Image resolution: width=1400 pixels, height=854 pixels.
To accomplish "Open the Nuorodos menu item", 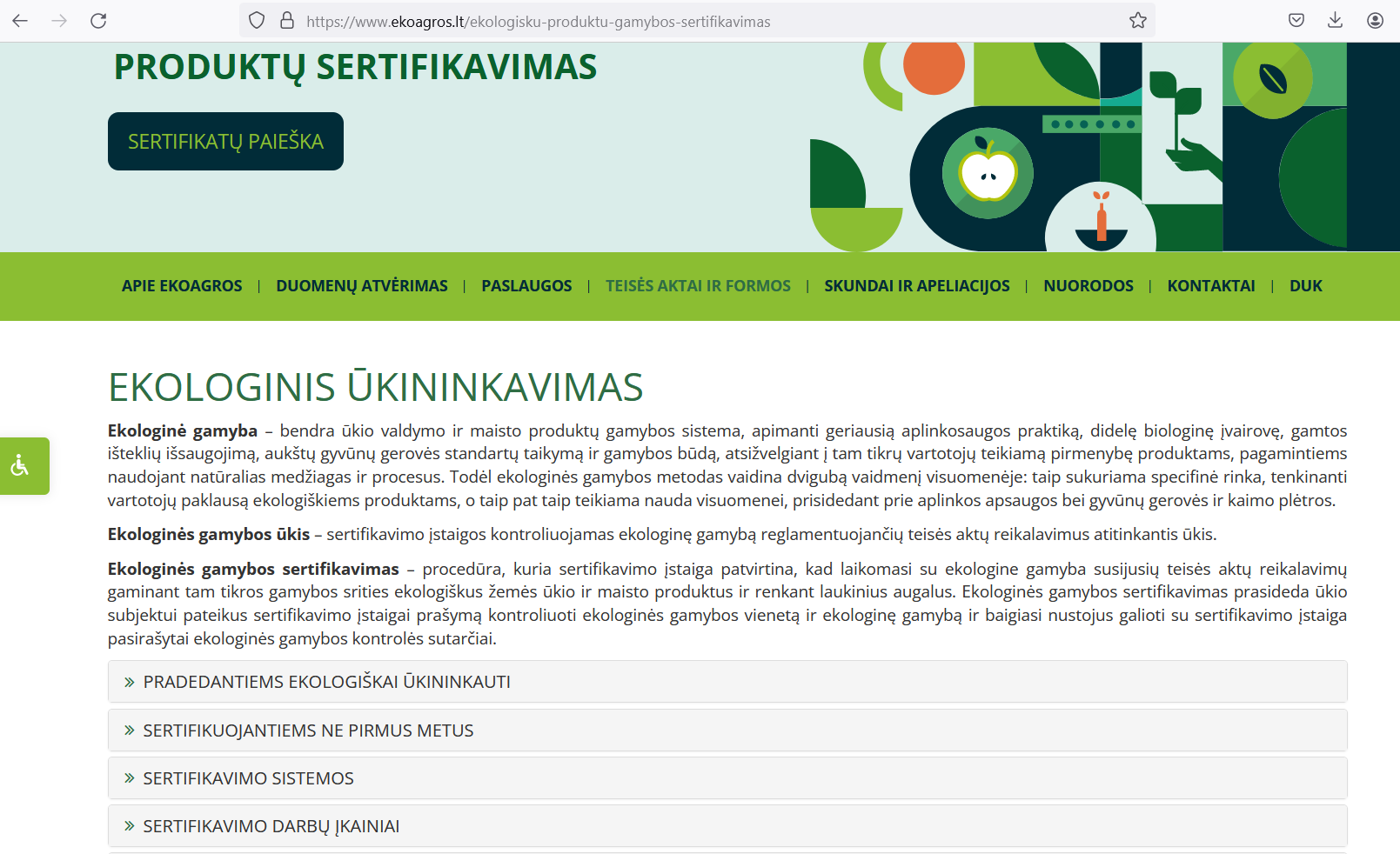I will (1089, 286).
